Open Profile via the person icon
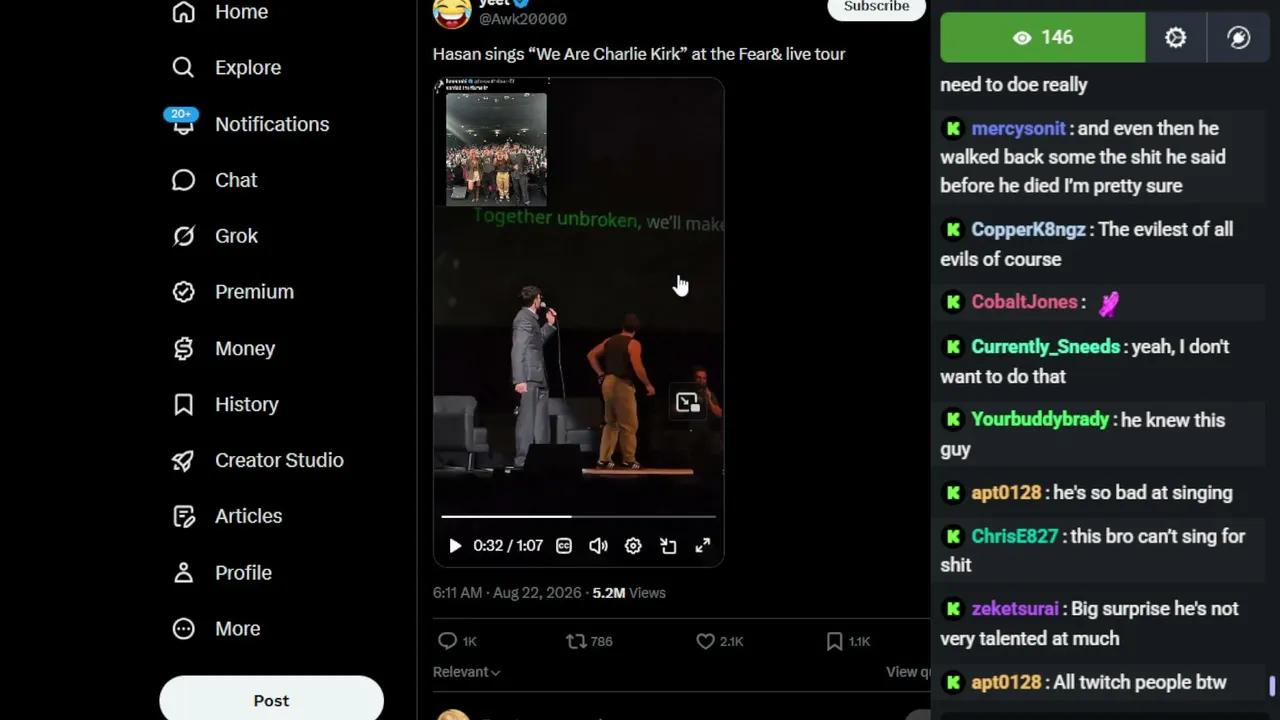Viewport: 1280px width, 720px height. pos(183,572)
